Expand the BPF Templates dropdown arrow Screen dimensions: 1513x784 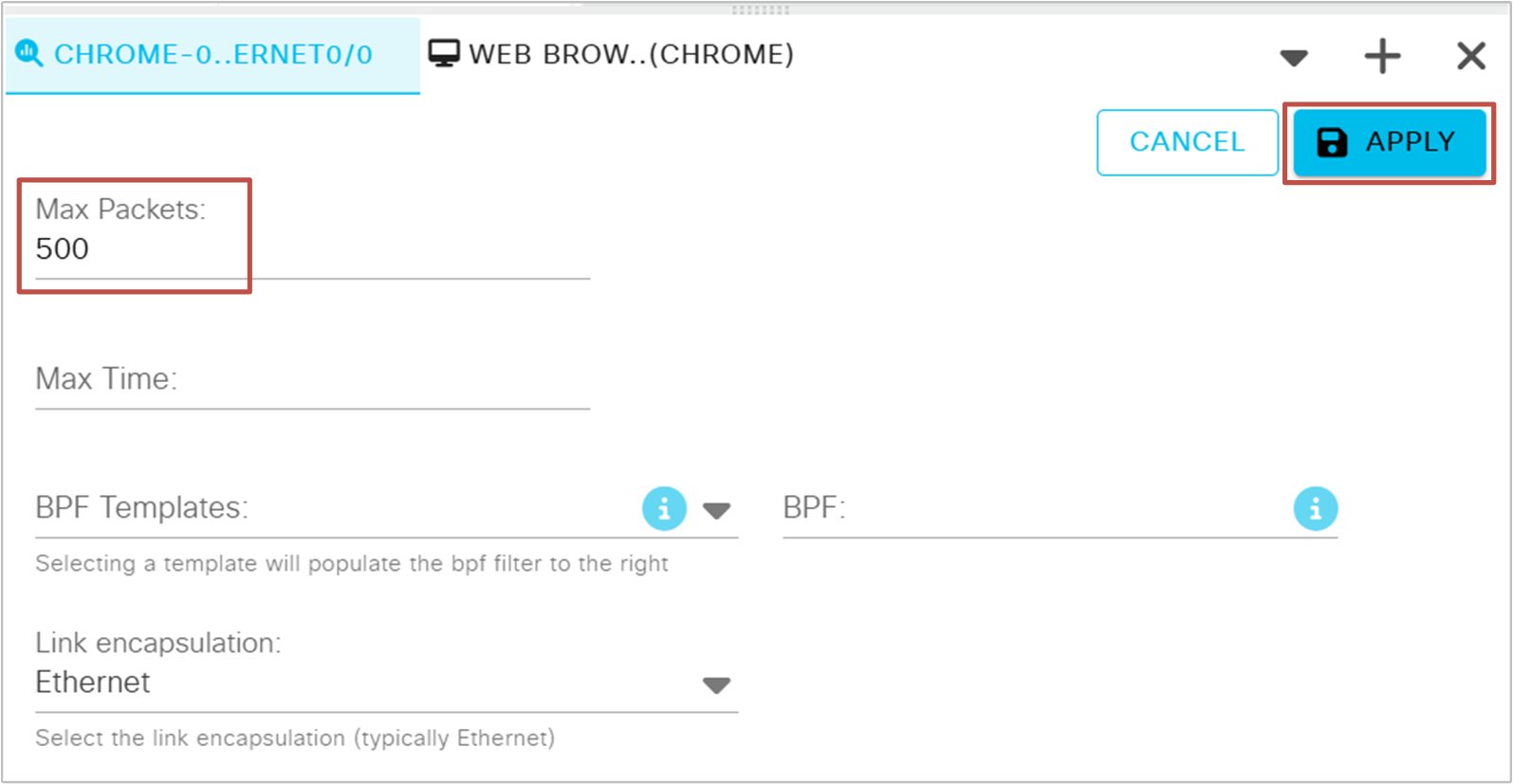coord(716,511)
